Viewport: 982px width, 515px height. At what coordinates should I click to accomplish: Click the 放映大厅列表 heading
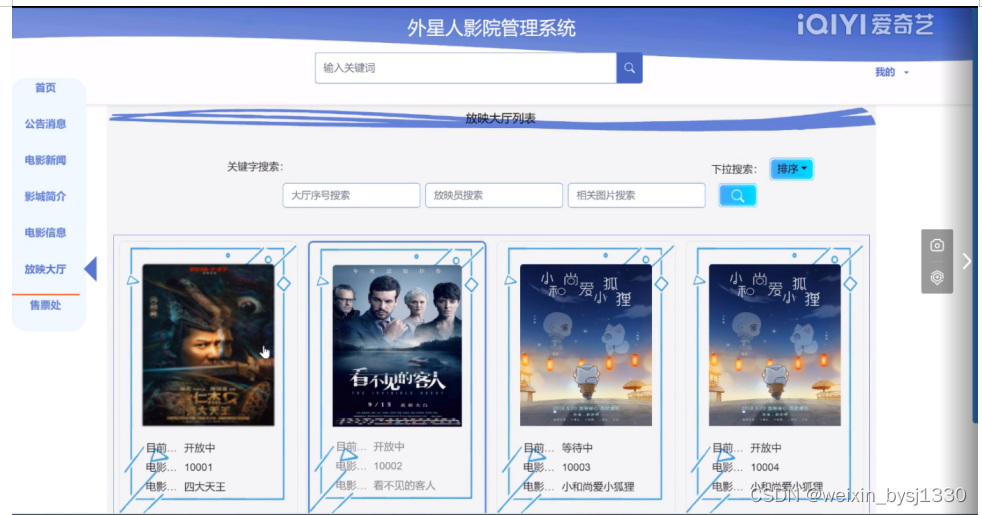click(x=500, y=118)
